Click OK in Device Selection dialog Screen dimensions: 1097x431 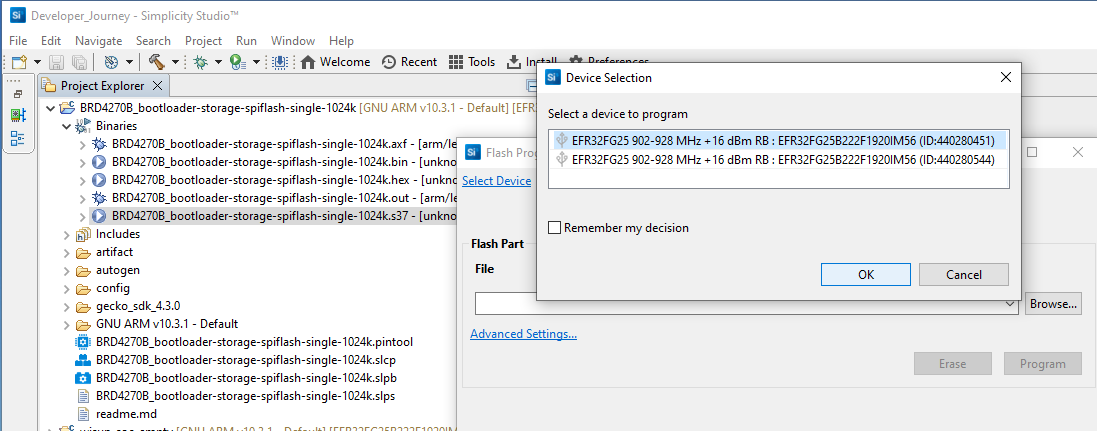tap(866, 274)
